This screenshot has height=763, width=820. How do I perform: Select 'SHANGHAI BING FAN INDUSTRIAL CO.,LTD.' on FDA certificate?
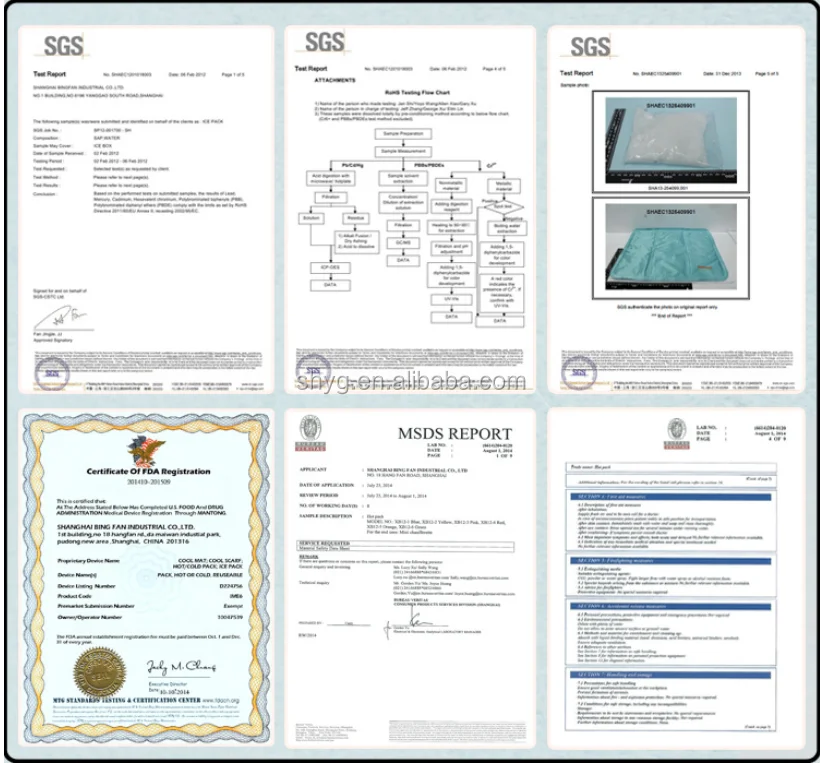126,527
